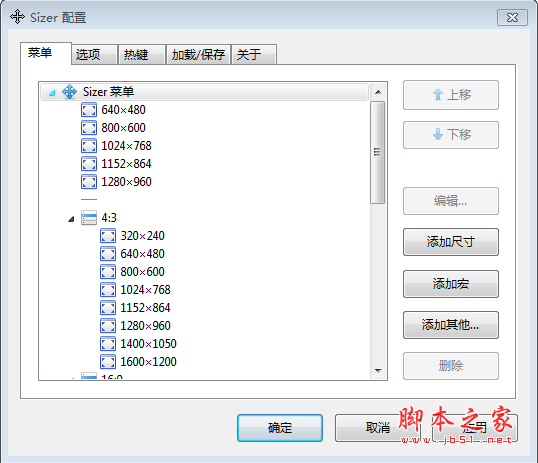Click the icon beside 1280×960 under 4:3

(x=108, y=326)
